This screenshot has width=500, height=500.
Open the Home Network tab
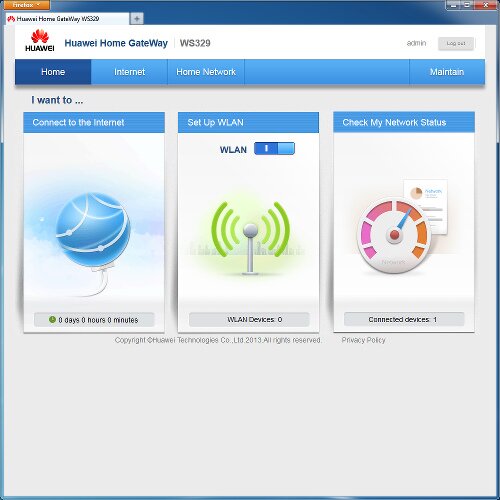pyautogui.click(x=206, y=72)
